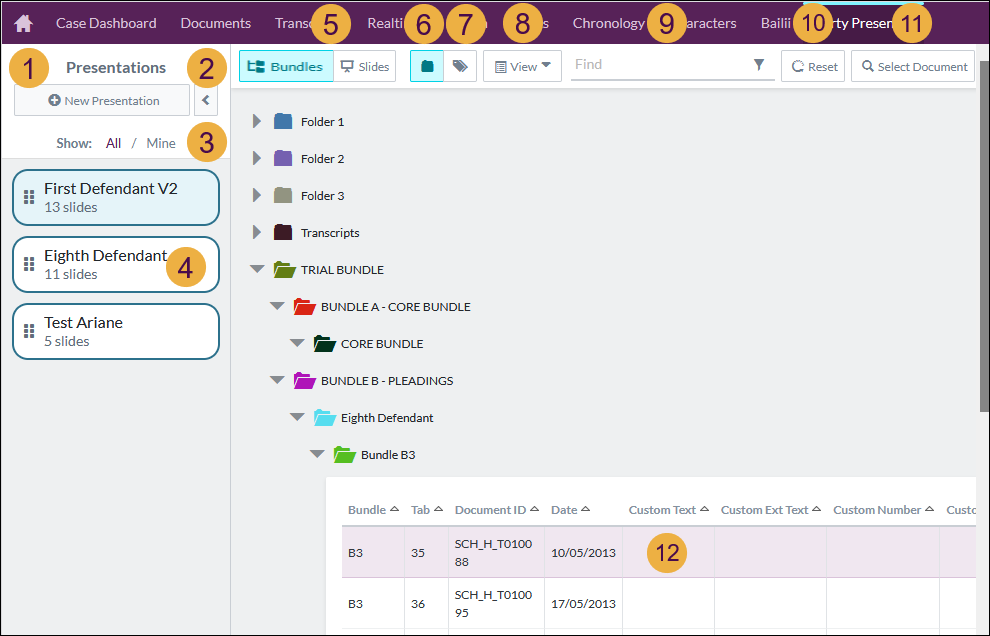Click the grey Folder 3 icon
The width and height of the screenshot is (990, 636).
283,196
